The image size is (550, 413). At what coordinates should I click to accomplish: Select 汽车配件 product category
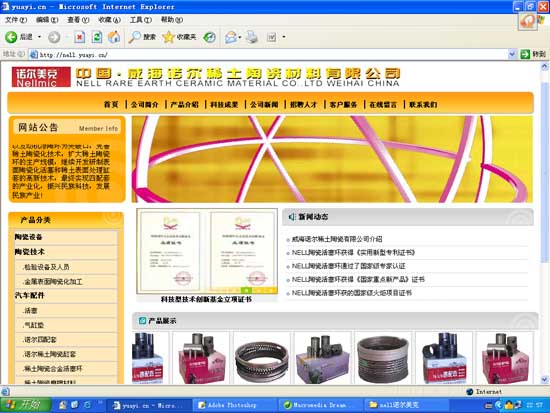29,295
